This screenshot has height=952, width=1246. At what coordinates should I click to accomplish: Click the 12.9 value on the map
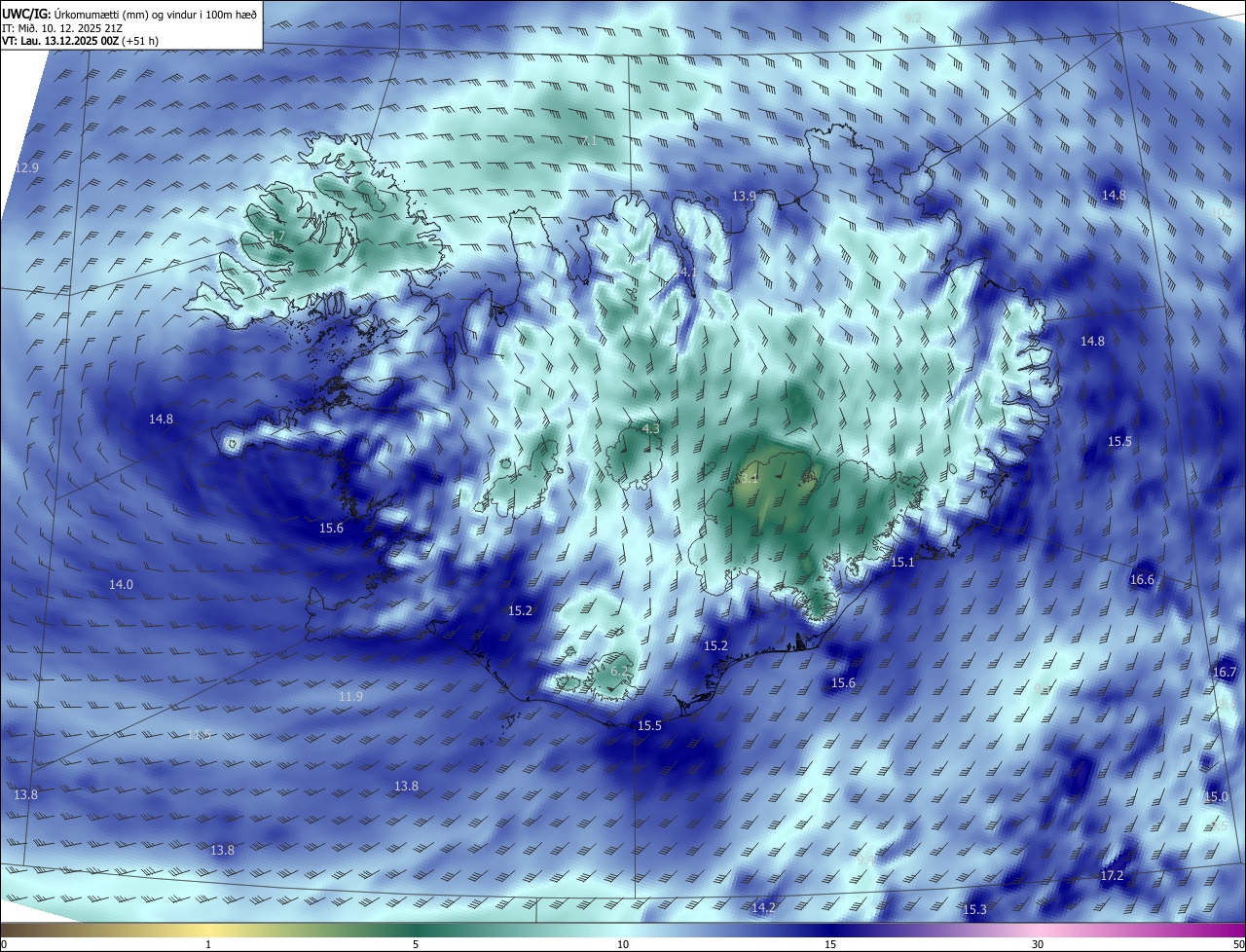27,168
